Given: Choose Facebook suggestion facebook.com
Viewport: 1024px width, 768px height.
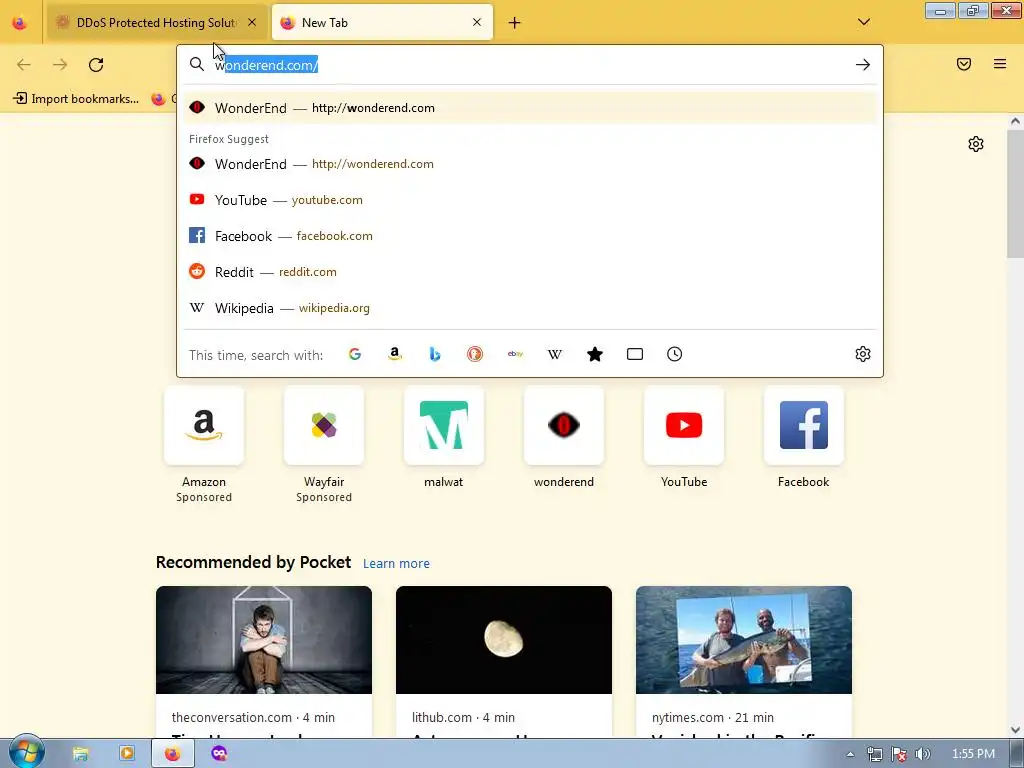Looking at the screenshot, I should 530,236.
